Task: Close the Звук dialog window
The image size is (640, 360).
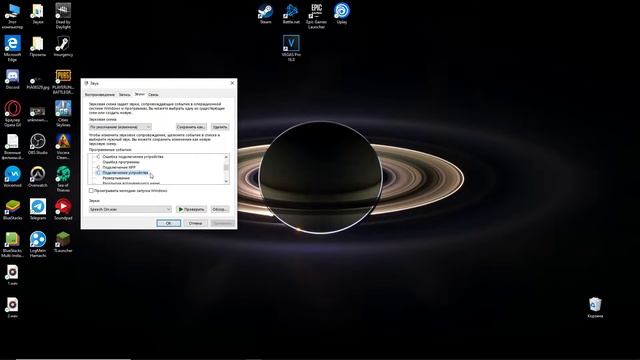Action: coord(232,83)
